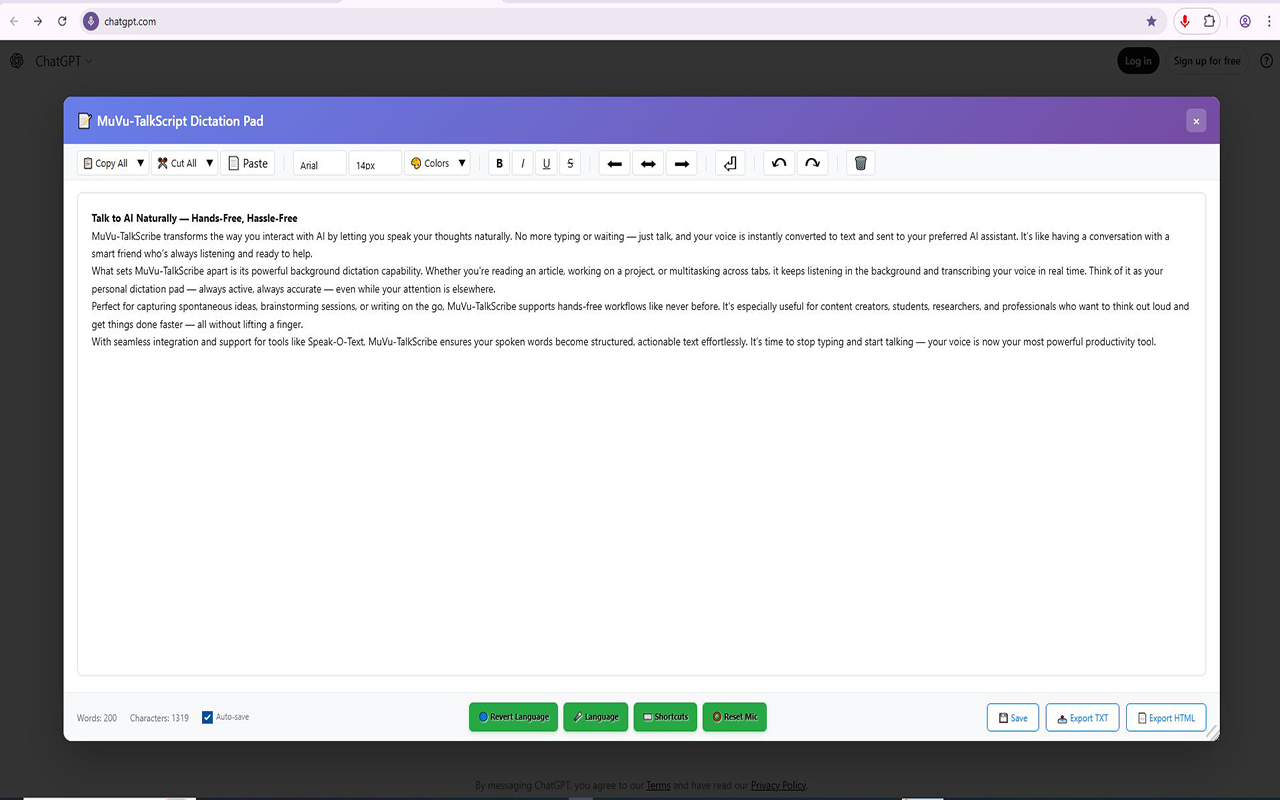Export the note as TXT

[1082, 718]
